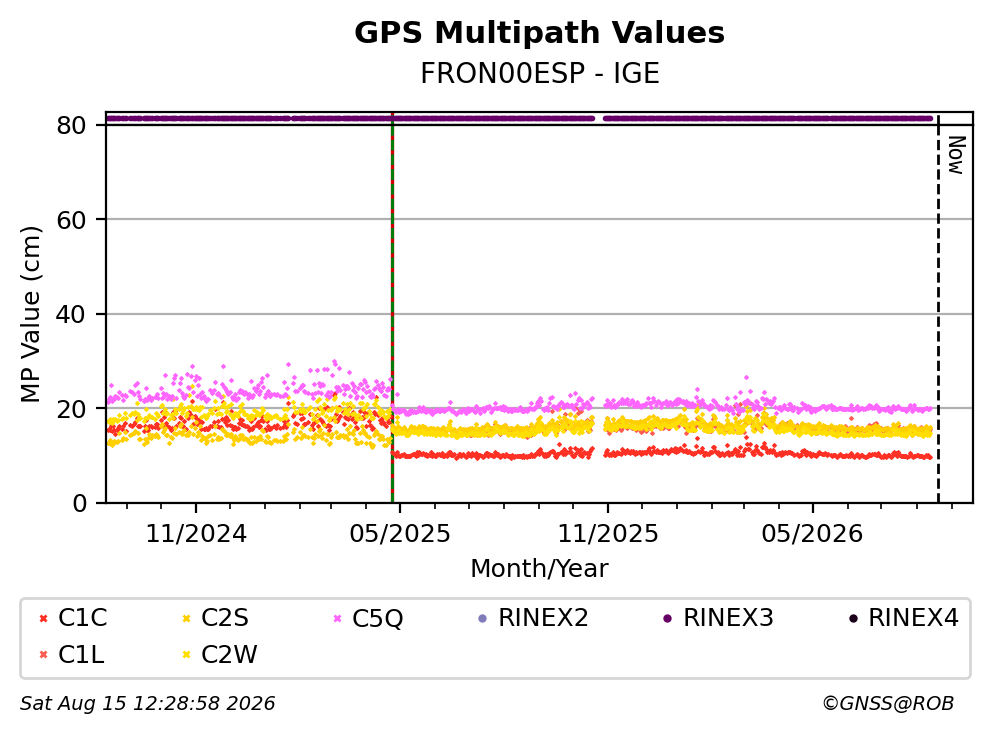
Task: Select the RINEX3 legend label
Action: [x=728, y=618]
